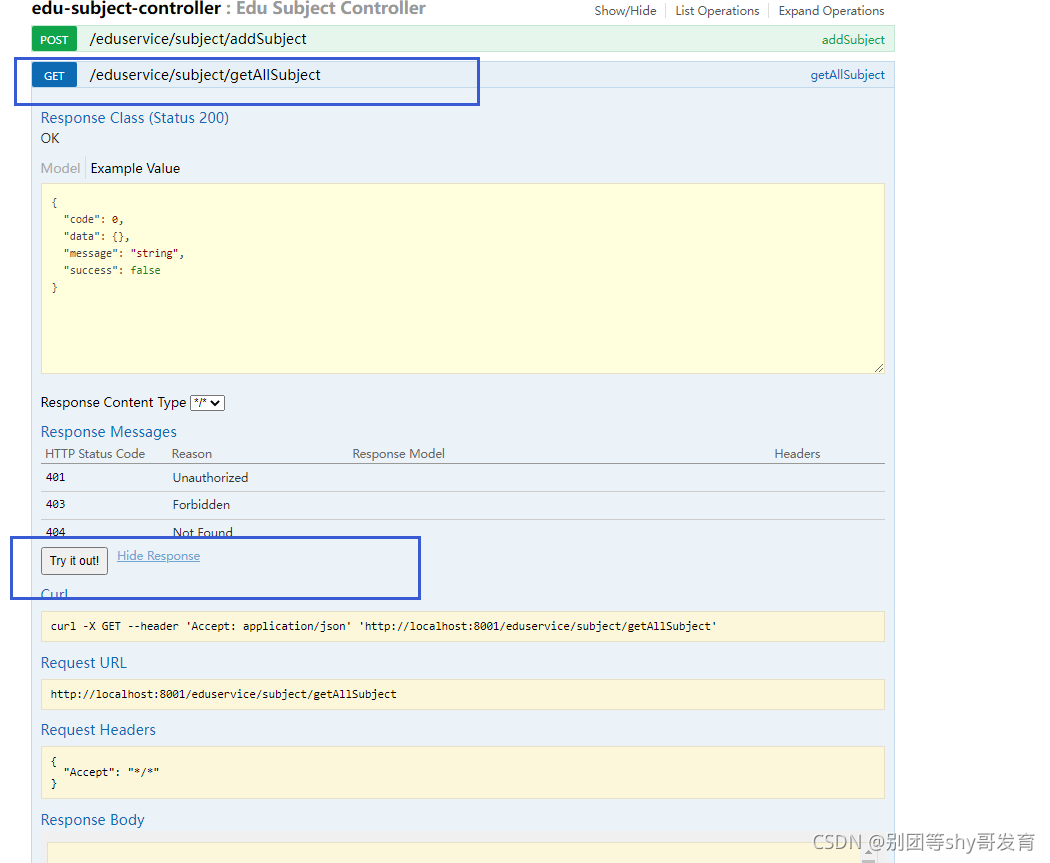
Task: Click the Forbidden reason cell
Action: 201,505
